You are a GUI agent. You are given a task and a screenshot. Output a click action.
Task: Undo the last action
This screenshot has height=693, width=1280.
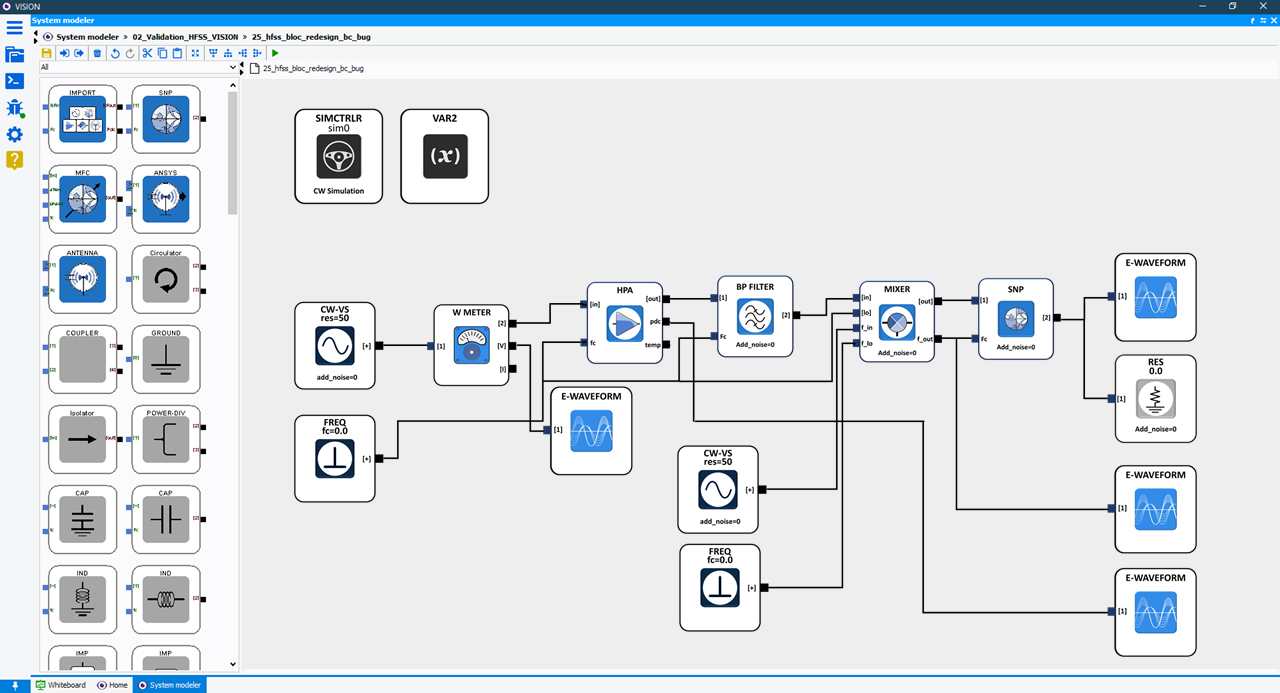(x=115, y=53)
